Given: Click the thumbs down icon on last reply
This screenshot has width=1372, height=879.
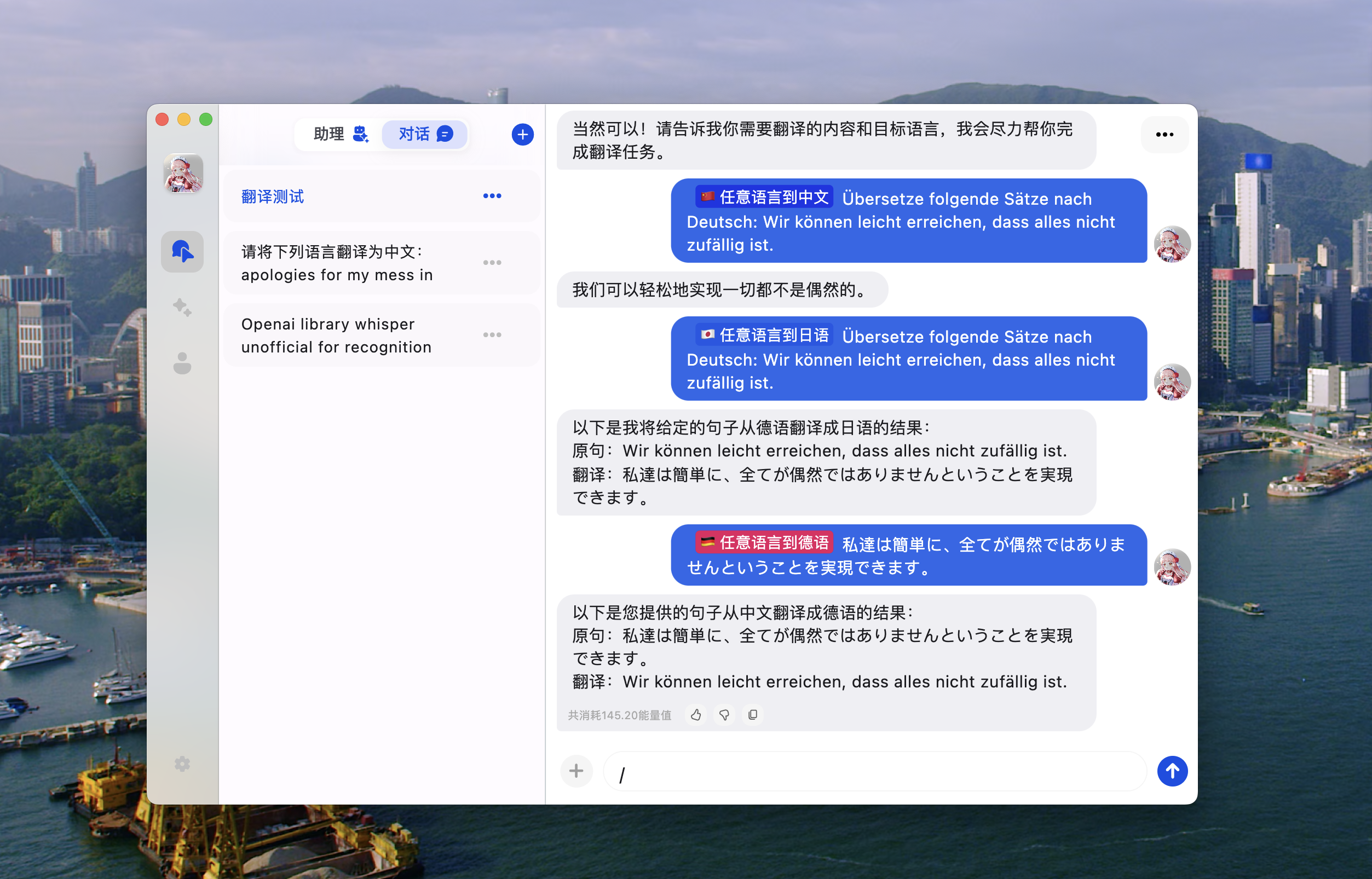Looking at the screenshot, I should tap(724, 715).
